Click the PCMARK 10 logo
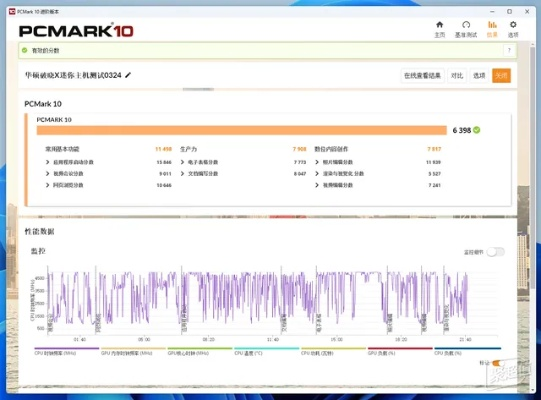The width and height of the screenshot is (541, 400). tap(76, 31)
